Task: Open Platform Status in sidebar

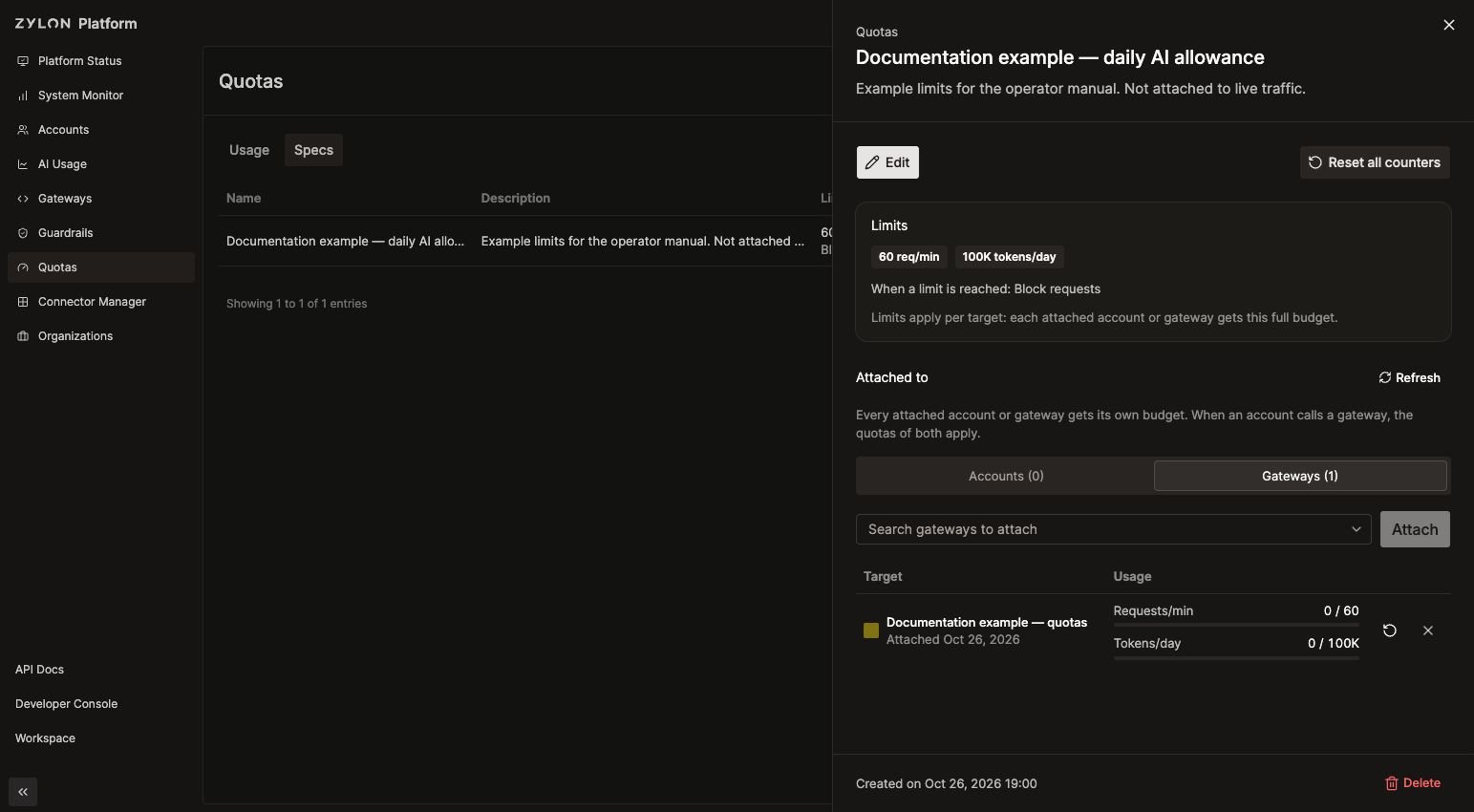Action: click(x=100, y=61)
